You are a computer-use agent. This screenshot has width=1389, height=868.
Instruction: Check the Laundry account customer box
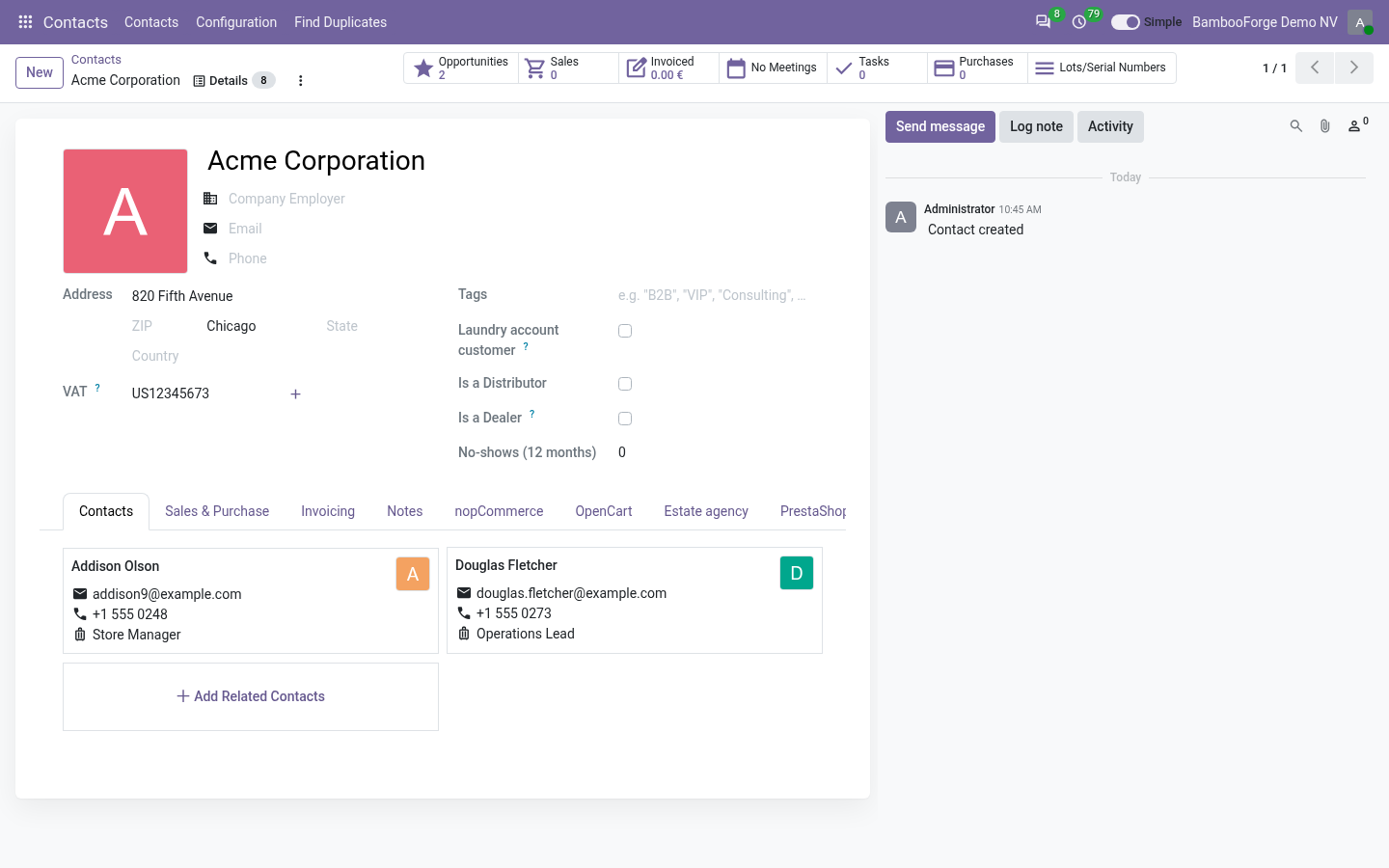625,331
